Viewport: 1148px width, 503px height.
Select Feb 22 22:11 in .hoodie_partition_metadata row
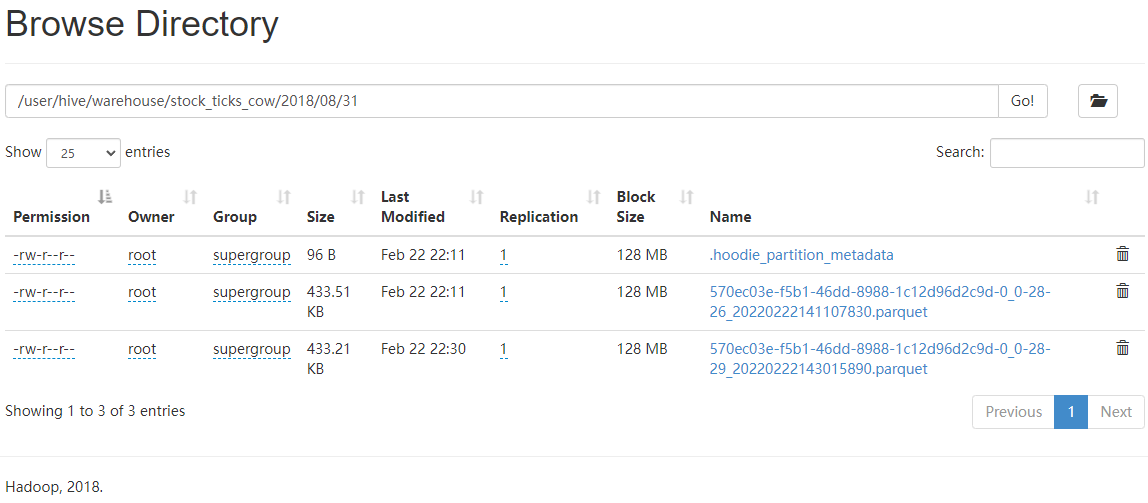tap(423, 255)
